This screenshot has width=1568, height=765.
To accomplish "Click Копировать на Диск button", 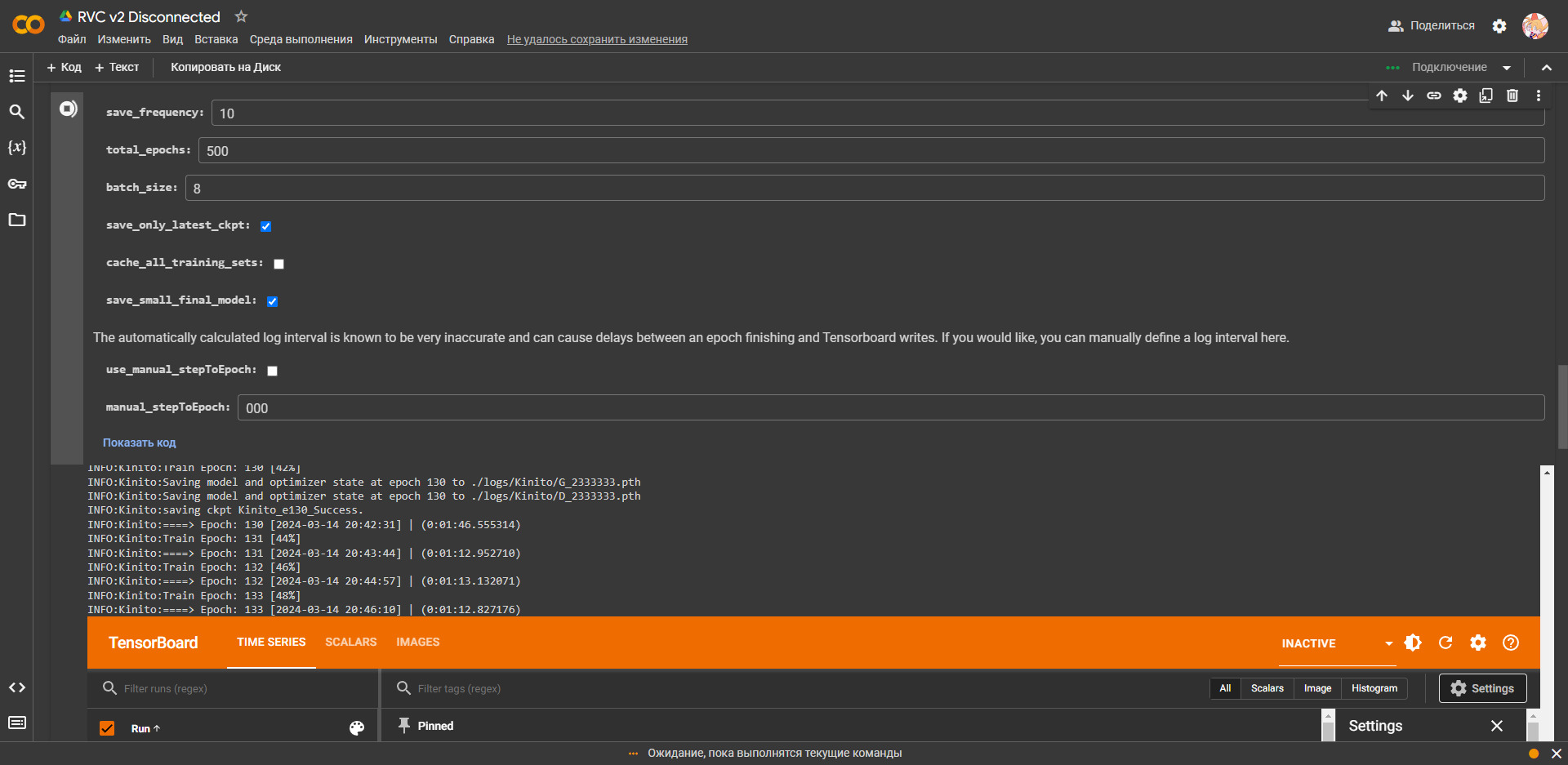I will click(x=225, y=67).
